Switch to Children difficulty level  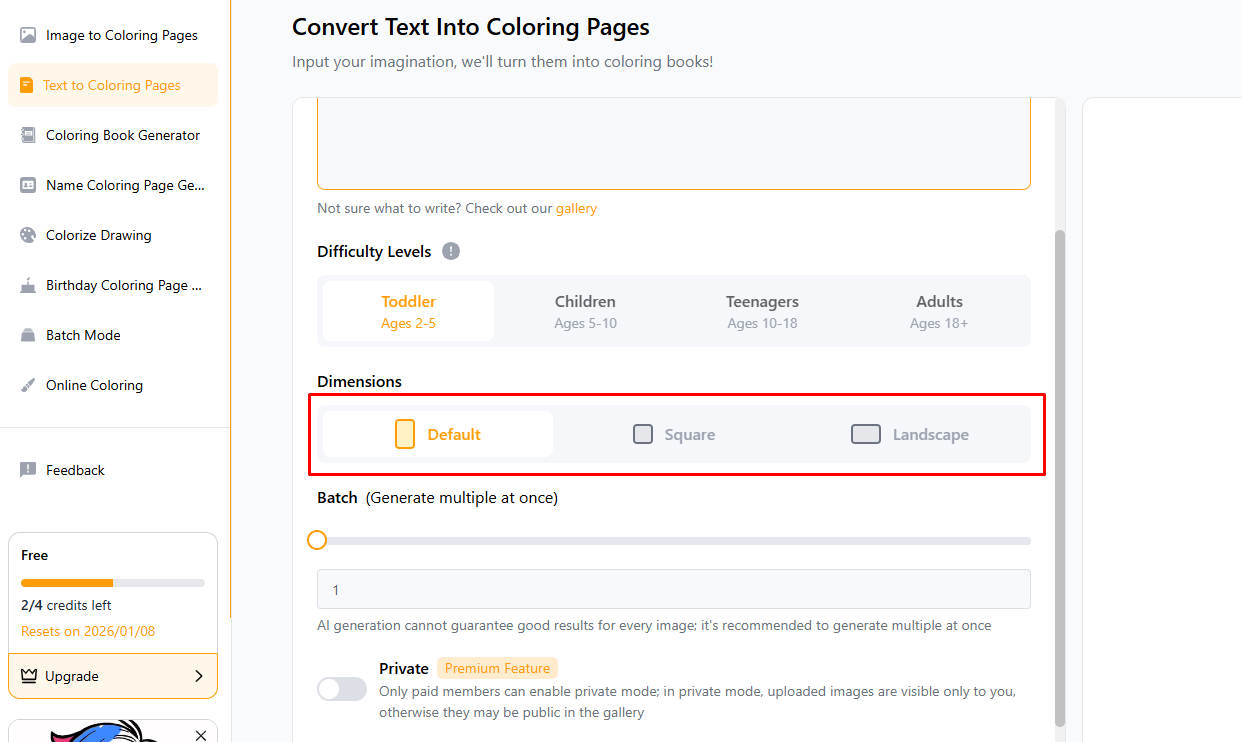(585, 311)
